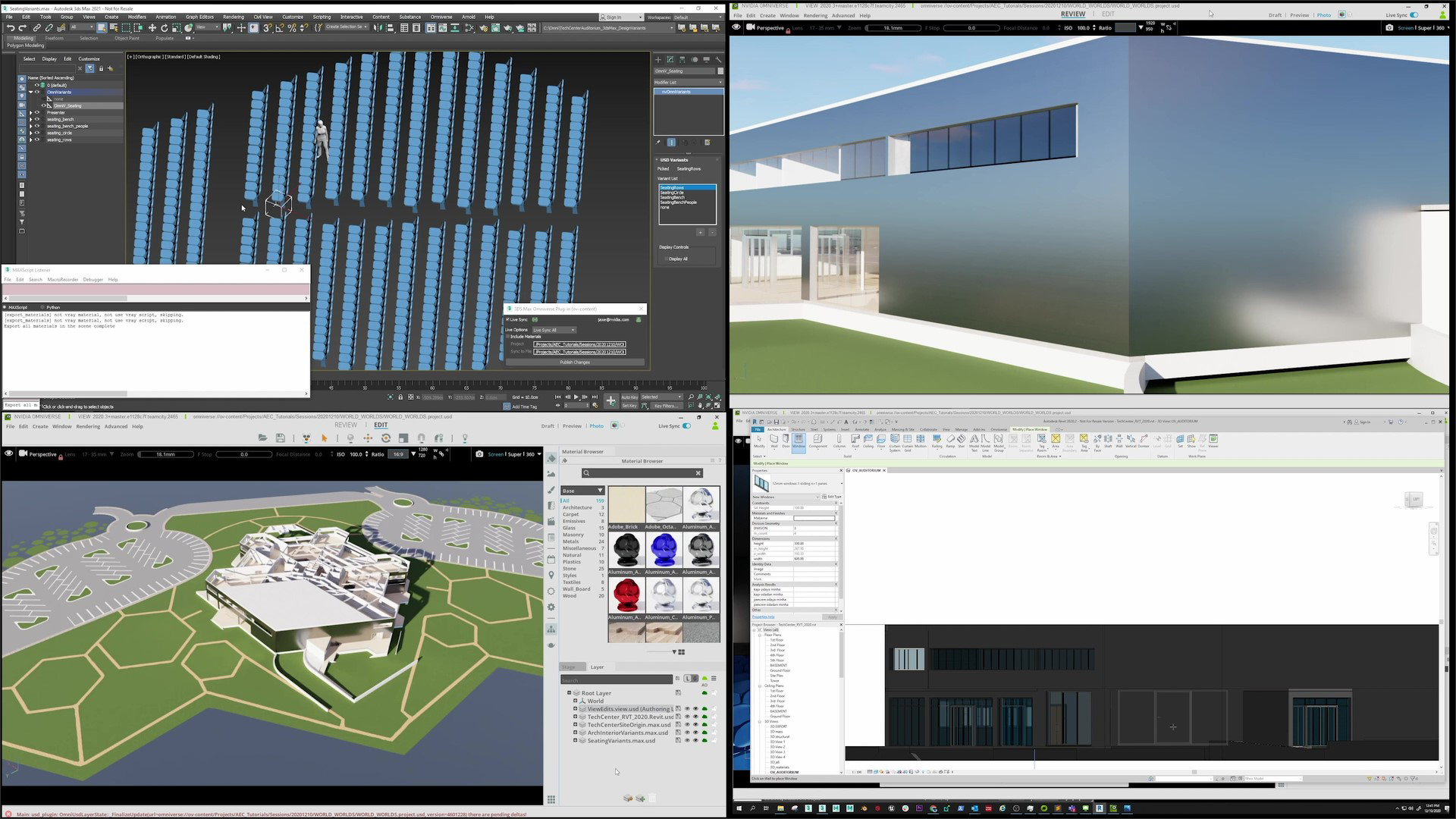1456x819 pixels.
Task: Click the Pin Stack icon below modifier stack
Action: (x=658, y=142)
